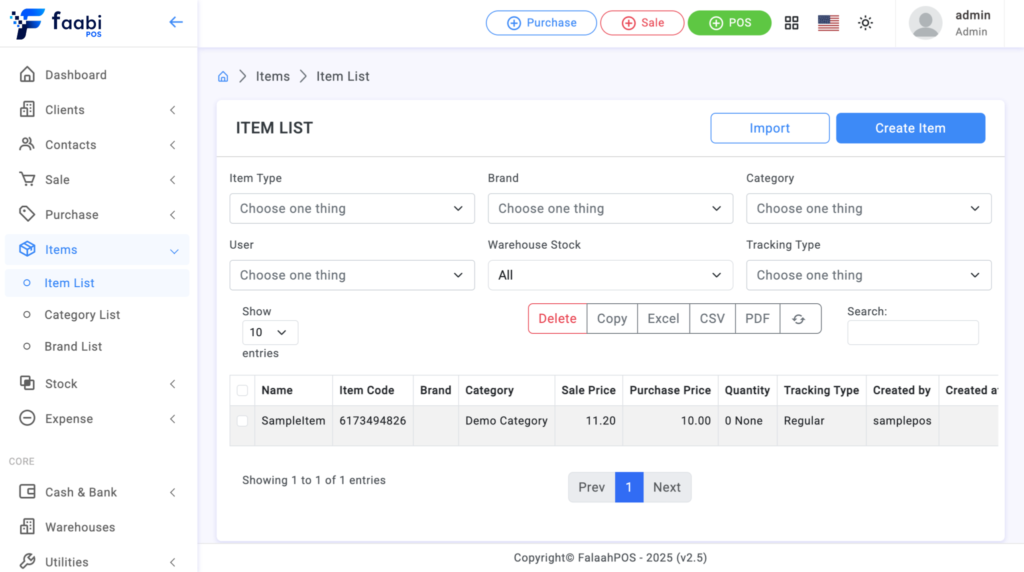
Task: Open the Brand filter dropdown
Action: (610, 208)
